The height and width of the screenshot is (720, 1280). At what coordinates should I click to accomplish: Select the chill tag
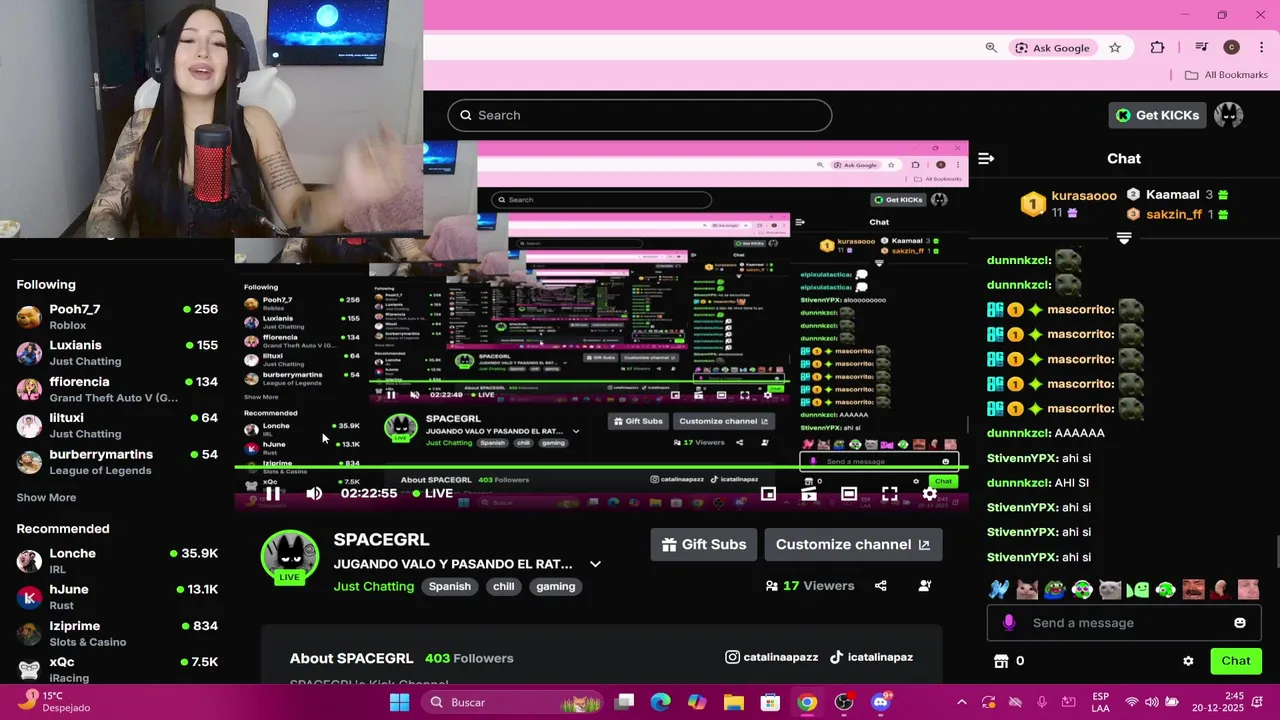click(x=504, y=586)
